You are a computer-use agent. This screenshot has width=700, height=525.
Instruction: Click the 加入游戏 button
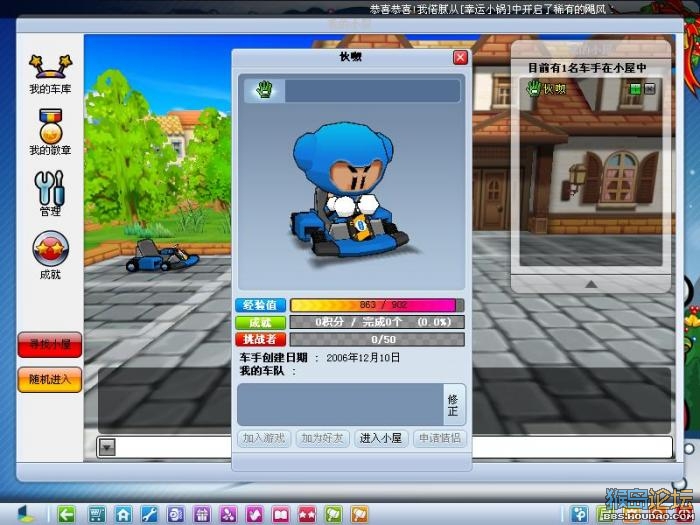264,439
